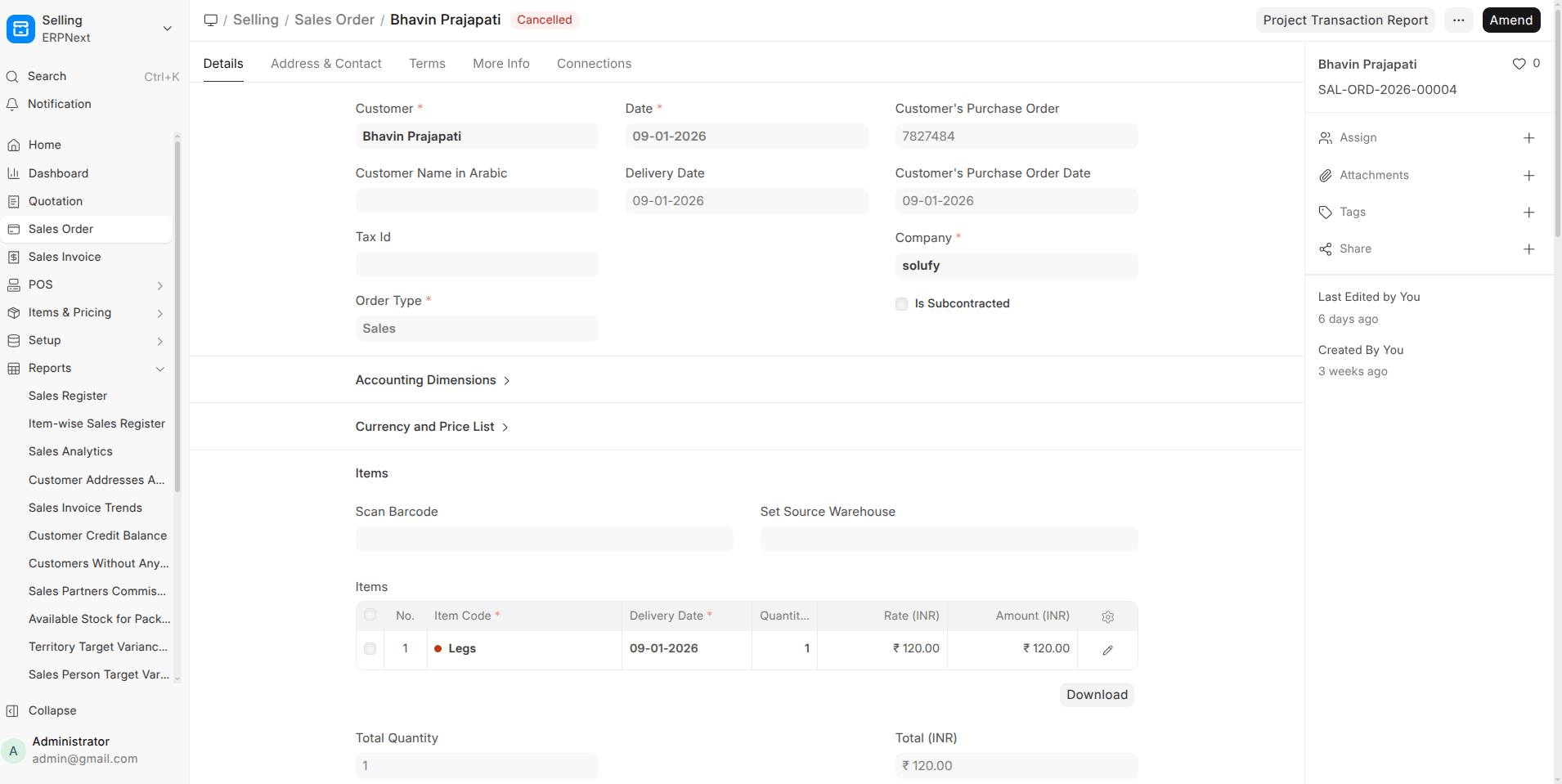
Task: Collapse the Reports sidebar group
Action: 159,369
